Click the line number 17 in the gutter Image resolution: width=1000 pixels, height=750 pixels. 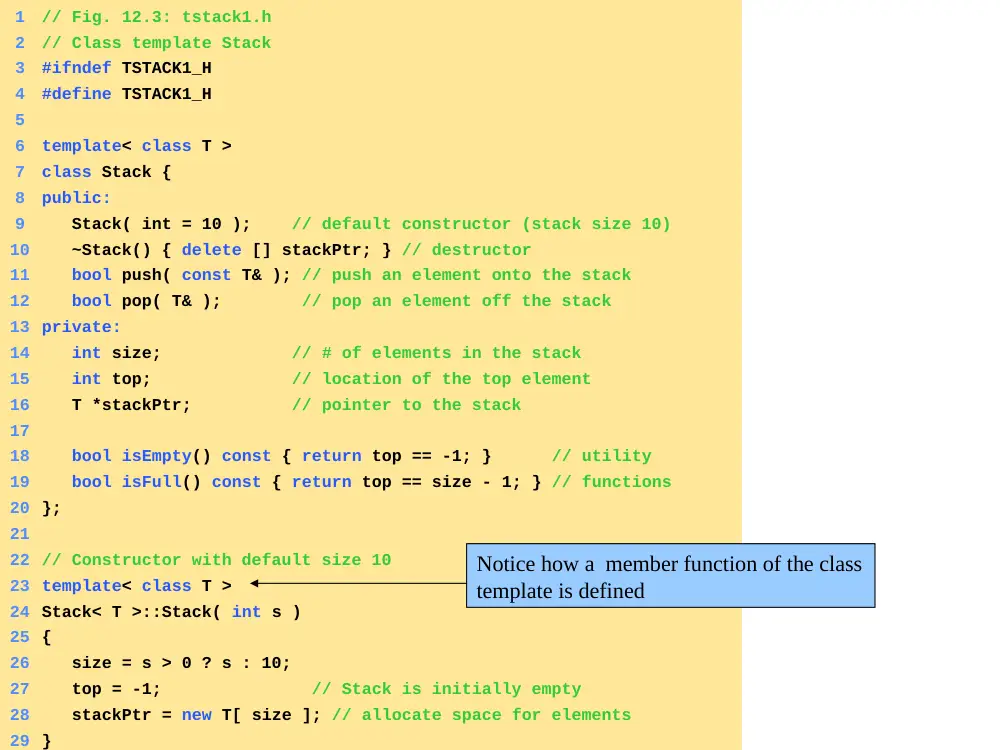coord(20,431)
